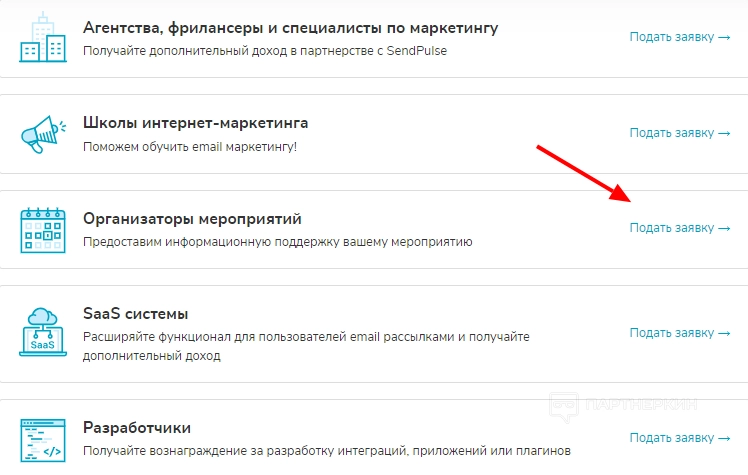Viewport: 748px width, 475px height.
Task: Click the megaphone icon for marketing schools
Action: (x=42, y=133)
